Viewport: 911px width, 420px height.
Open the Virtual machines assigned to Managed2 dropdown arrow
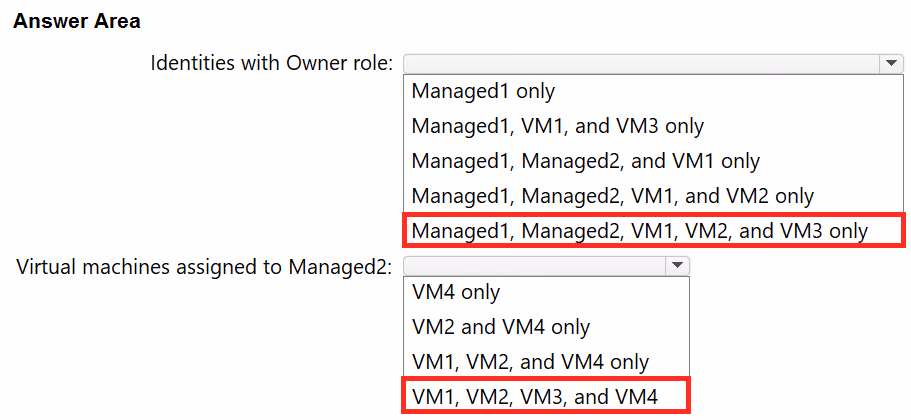[677, 265]
